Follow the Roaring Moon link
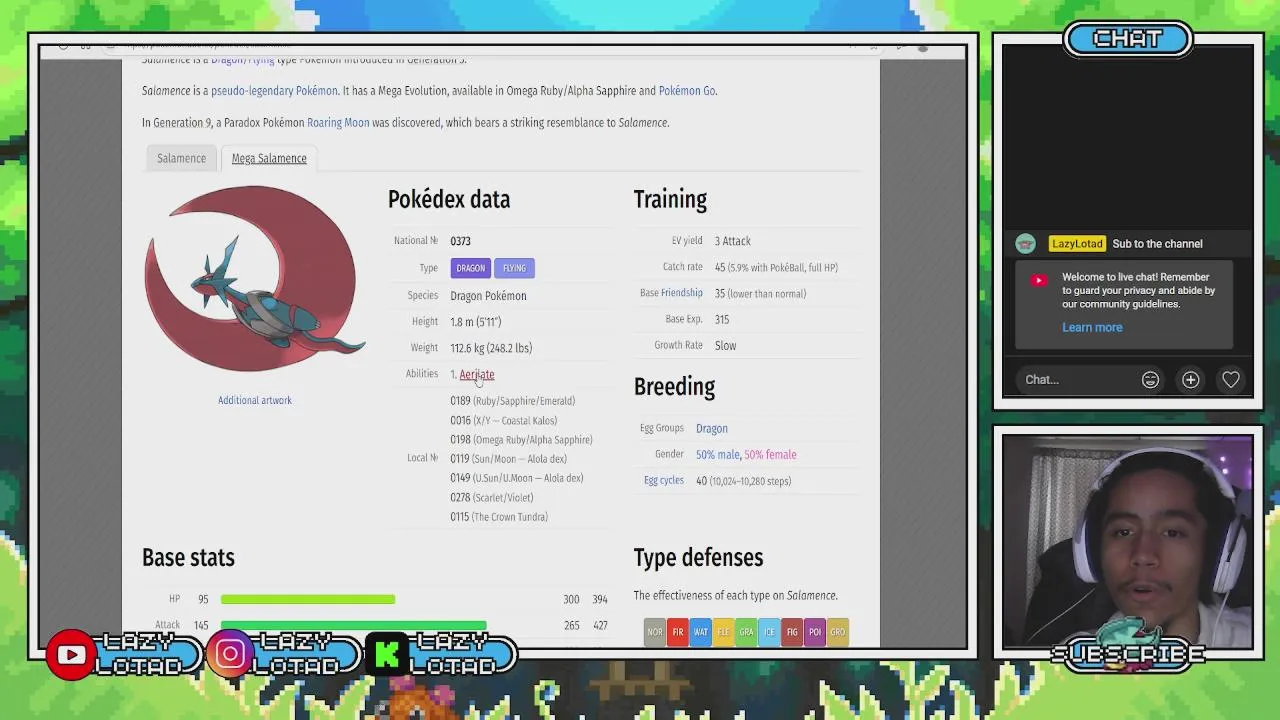 (338, 123)
